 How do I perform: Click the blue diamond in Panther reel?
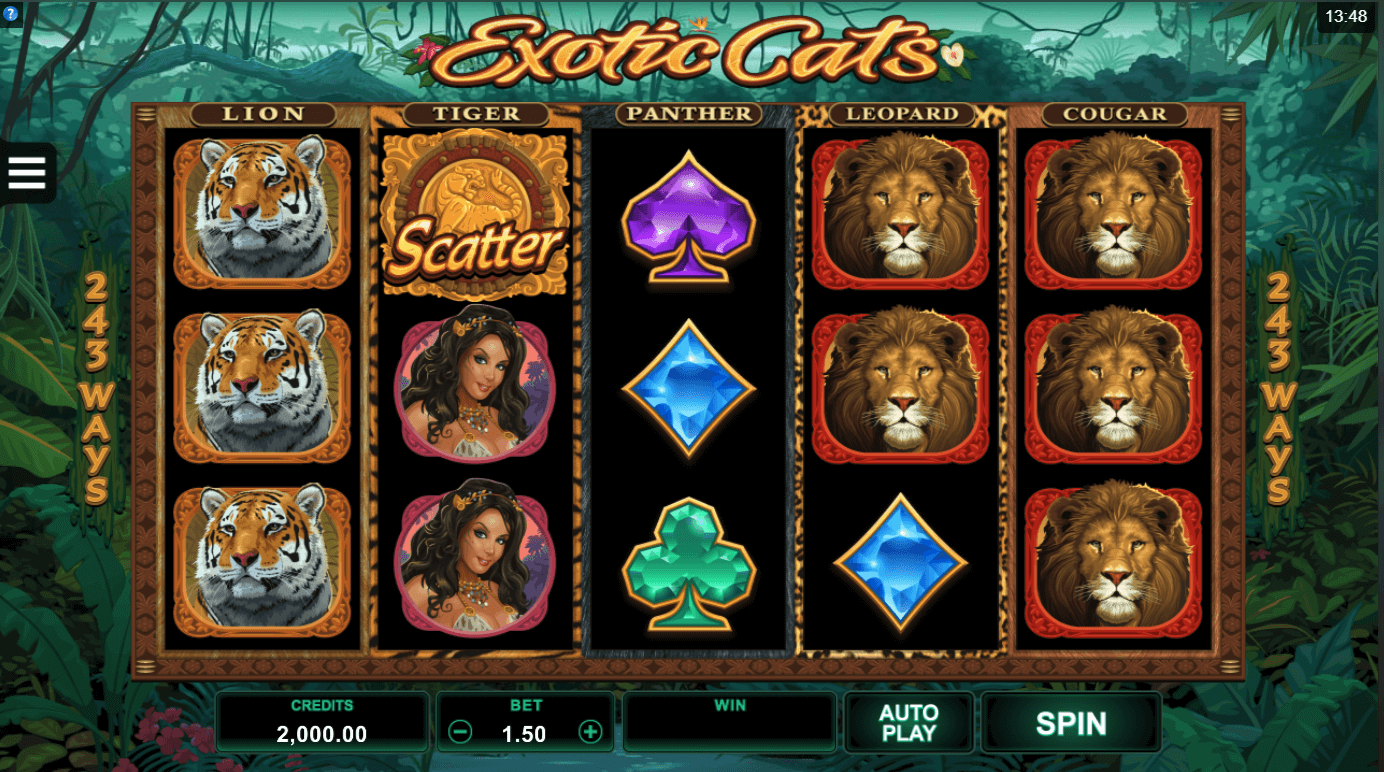(x=689, y=388)
